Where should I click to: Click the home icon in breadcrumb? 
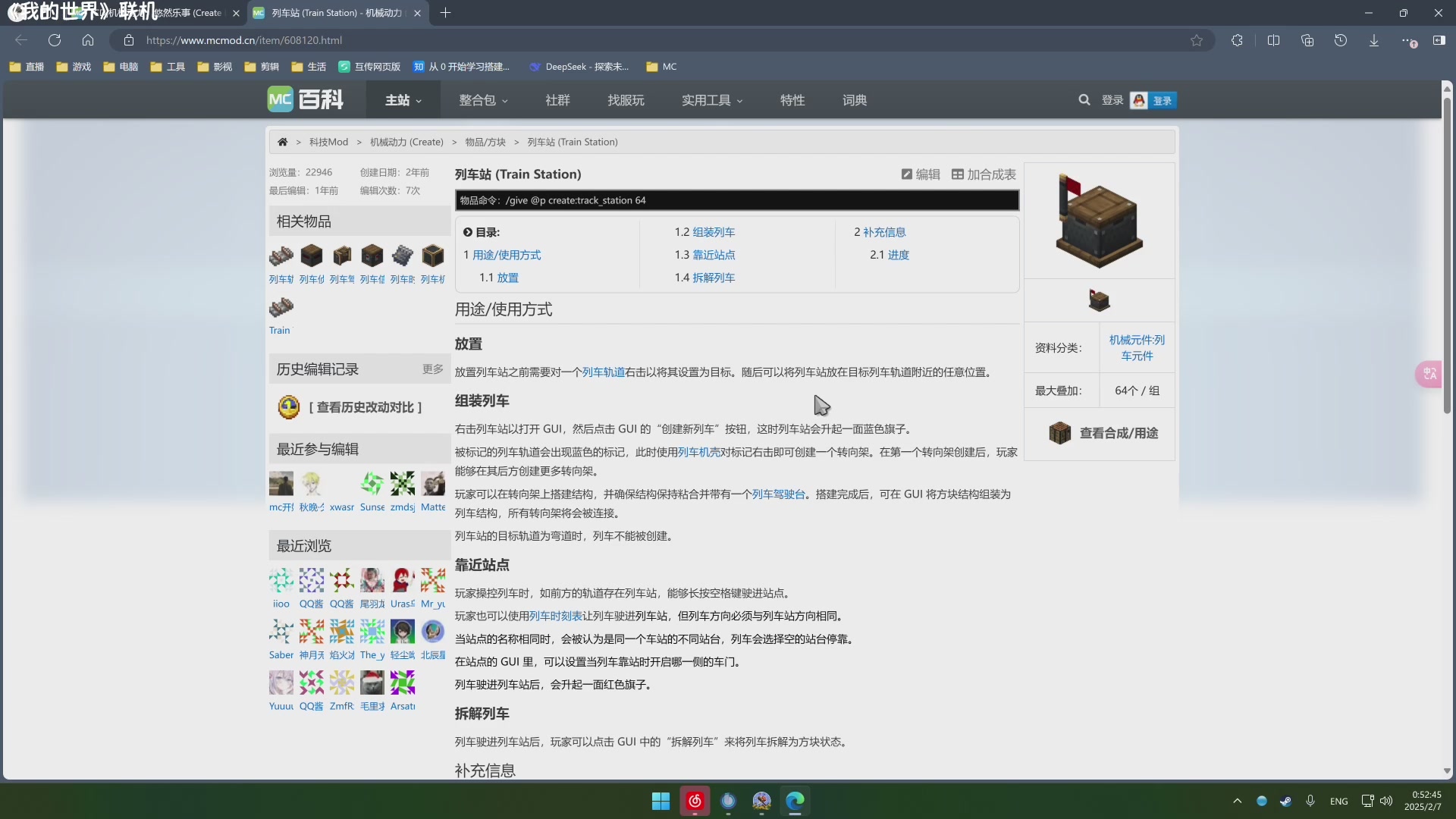(282, 142)
